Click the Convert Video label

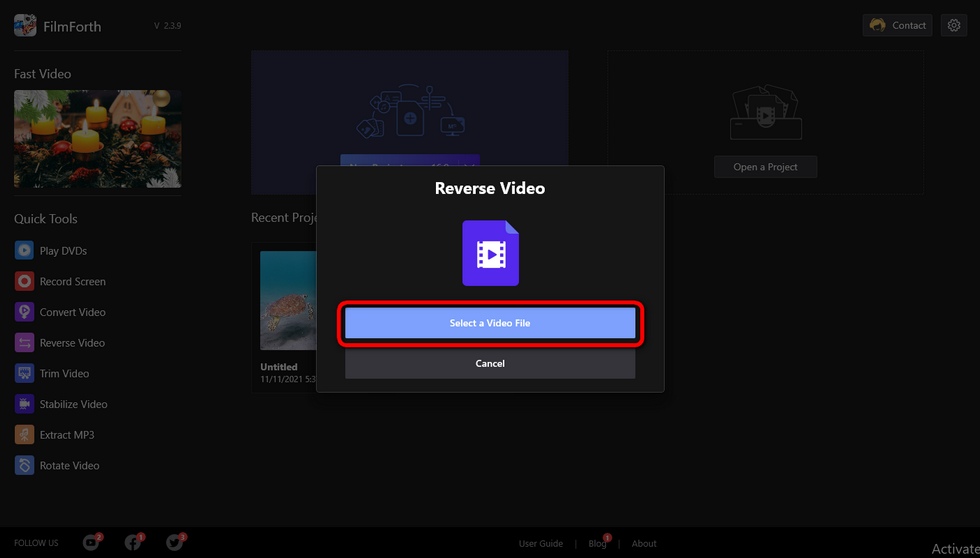72,312
